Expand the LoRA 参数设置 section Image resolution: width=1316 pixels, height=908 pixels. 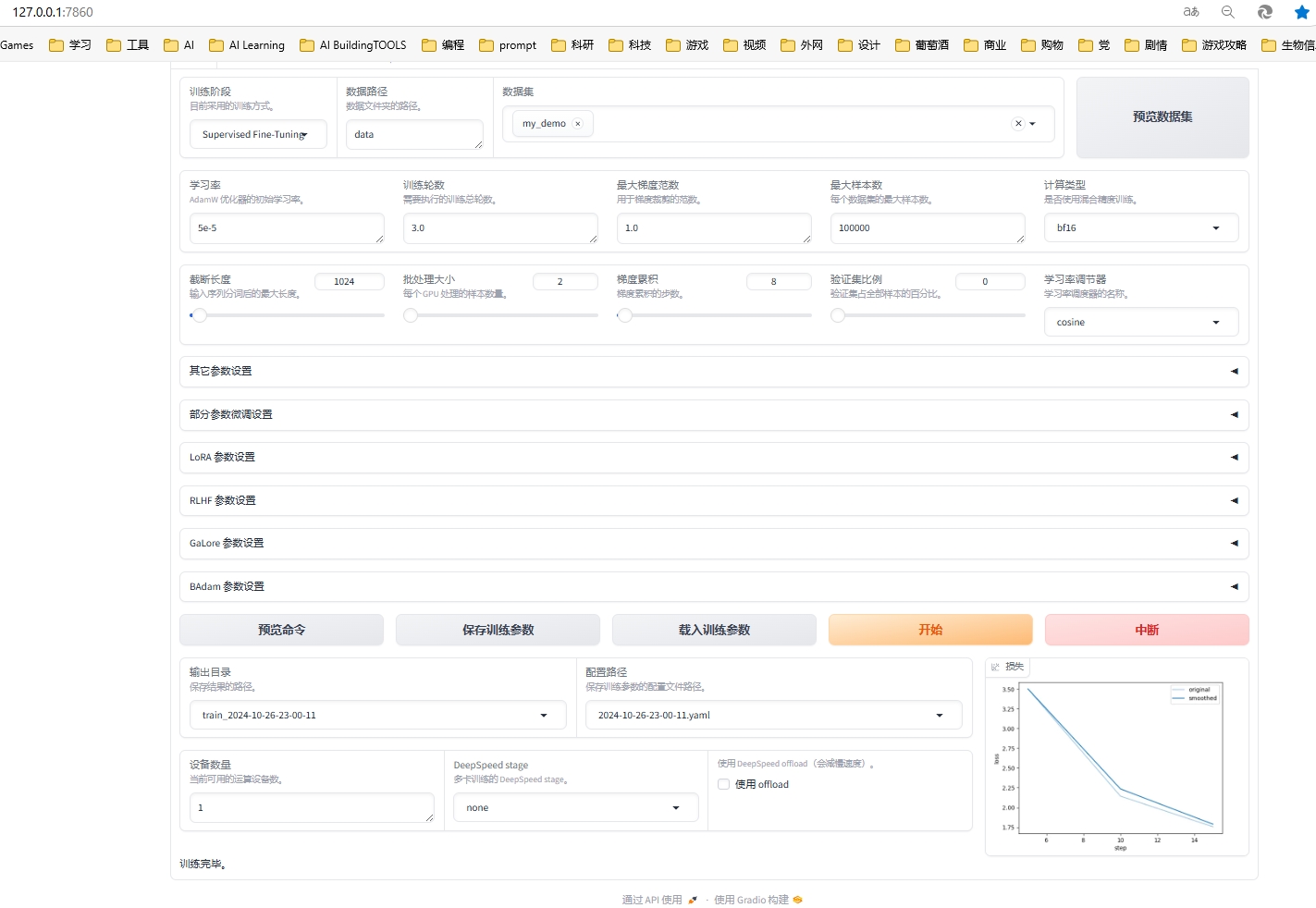[x=713, y=458]
